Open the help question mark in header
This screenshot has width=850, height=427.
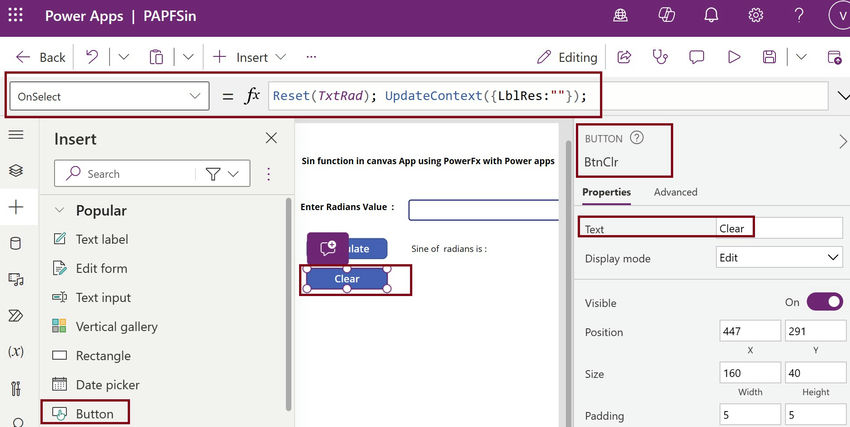tap(799, 15)
